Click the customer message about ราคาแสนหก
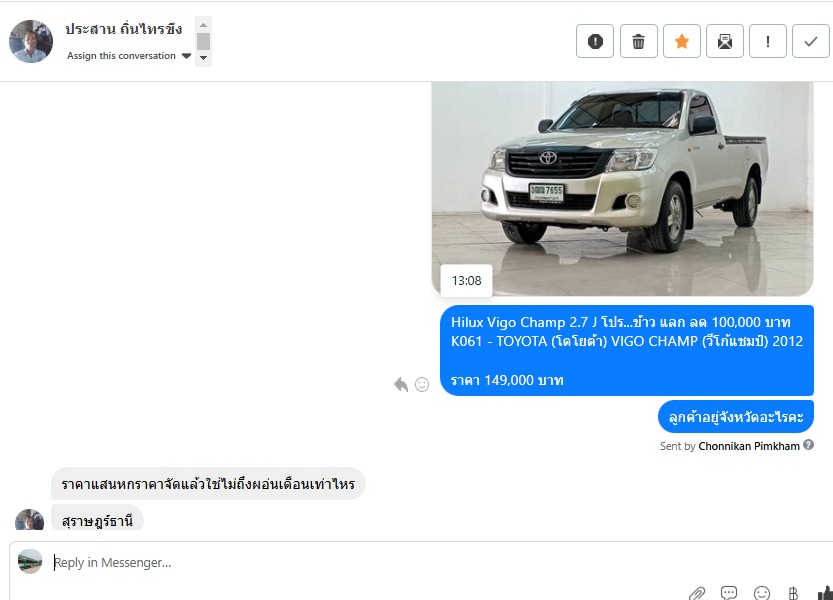This screenshot has width=833, height=600. coord(208,484)
